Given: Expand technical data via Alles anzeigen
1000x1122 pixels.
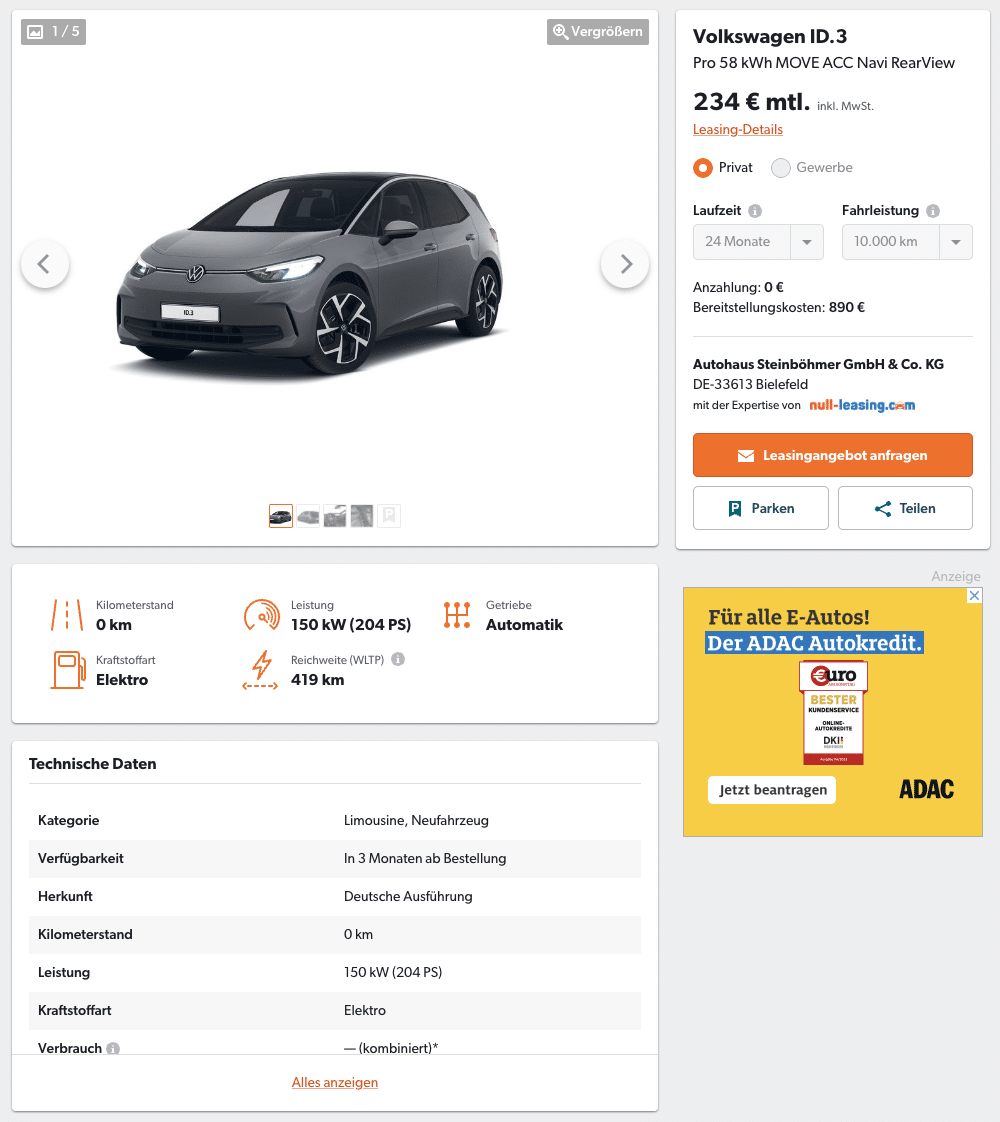Looking at the screenshot, I should coord(335,1083).
